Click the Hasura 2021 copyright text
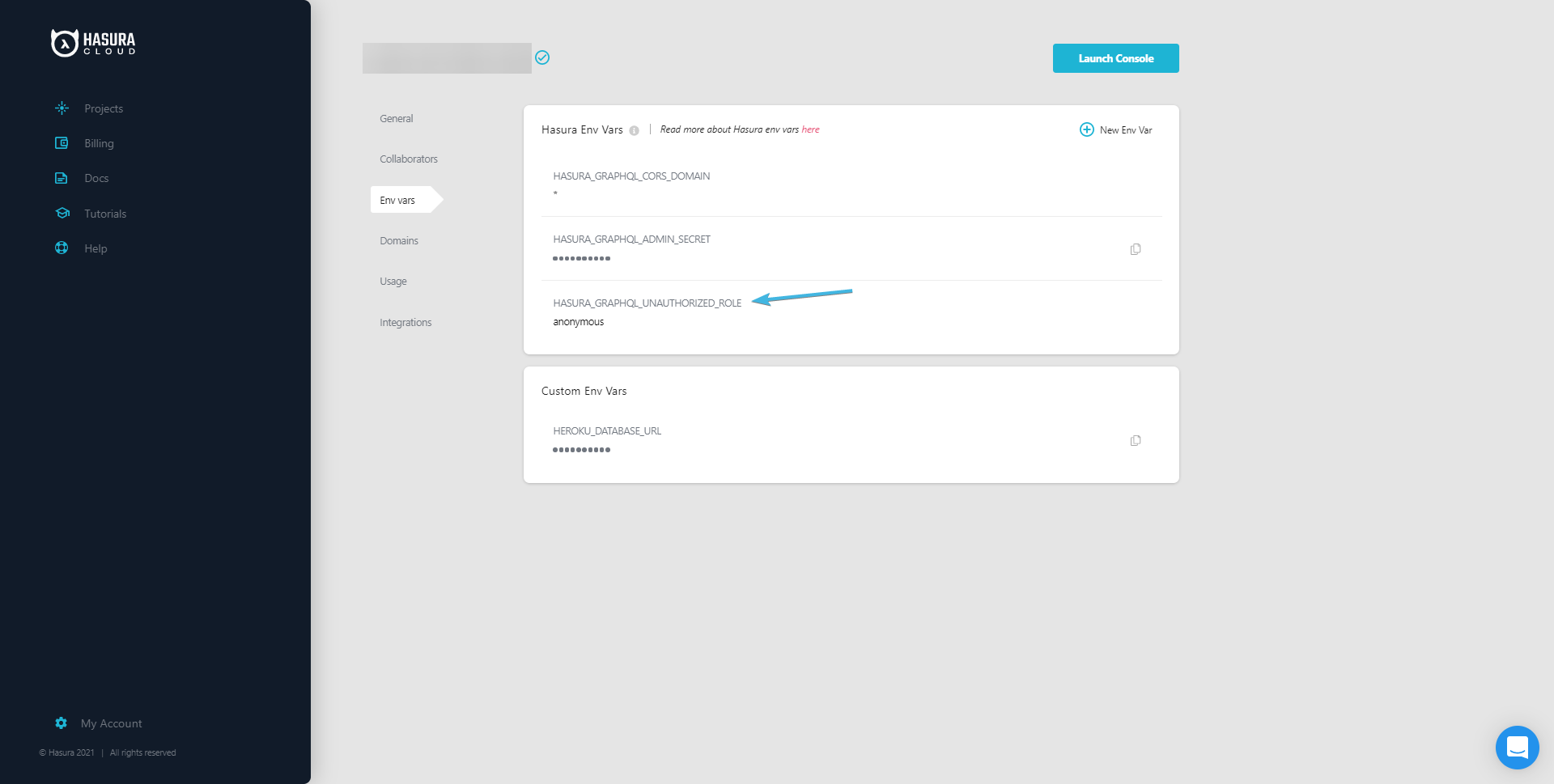 tap(66, 752)
